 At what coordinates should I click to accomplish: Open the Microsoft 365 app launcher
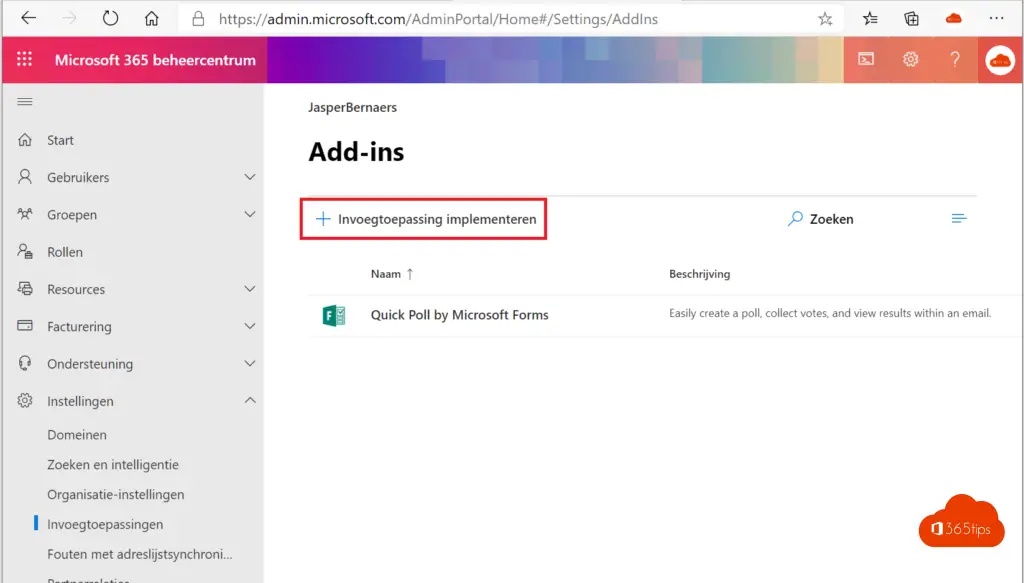point(24,59)
